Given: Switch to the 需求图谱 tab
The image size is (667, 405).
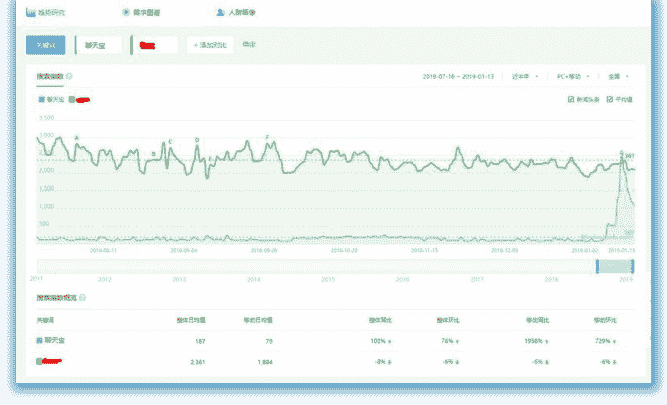Looking at the screenshot, I should click(x=145, y=13).
